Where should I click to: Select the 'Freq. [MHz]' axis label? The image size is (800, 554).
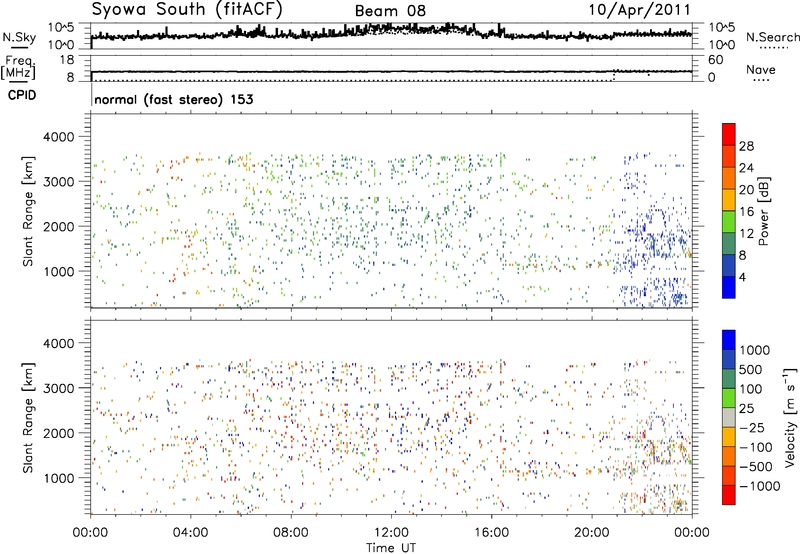(19, 68)
